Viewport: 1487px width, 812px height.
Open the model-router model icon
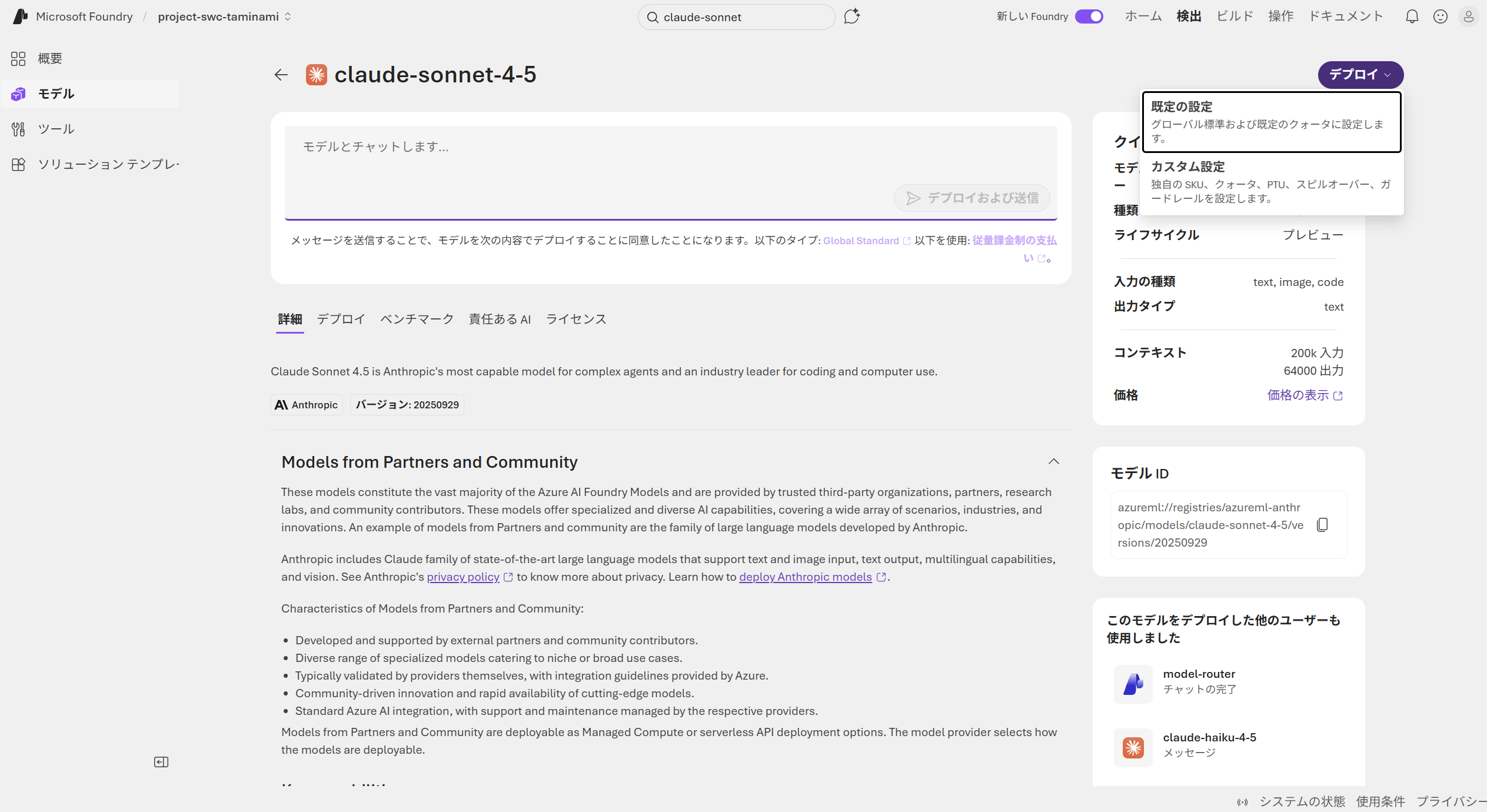1133,684
